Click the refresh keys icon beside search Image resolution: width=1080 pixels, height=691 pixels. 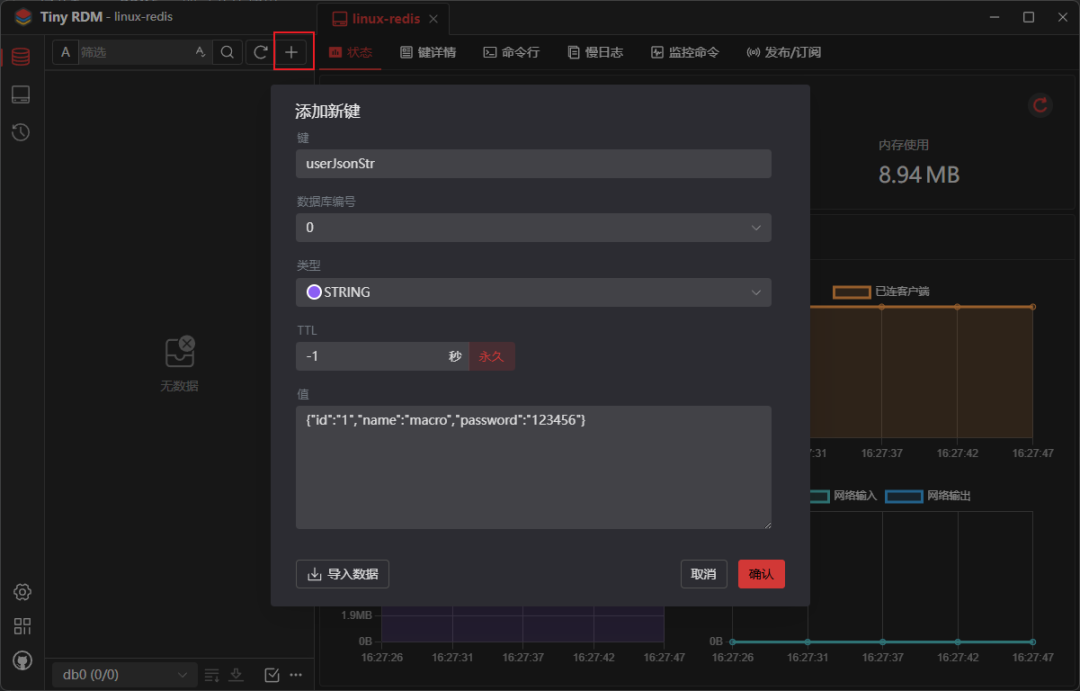click(x=258, y=51)
